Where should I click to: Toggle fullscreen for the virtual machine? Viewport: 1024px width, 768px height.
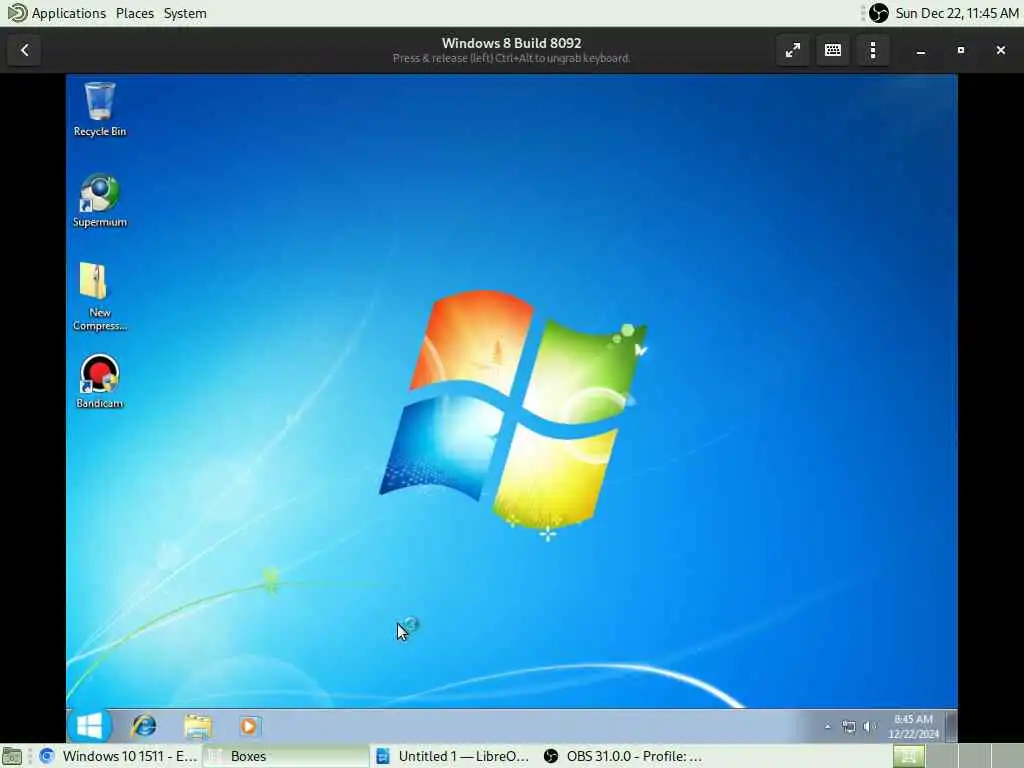pos(792,50)
